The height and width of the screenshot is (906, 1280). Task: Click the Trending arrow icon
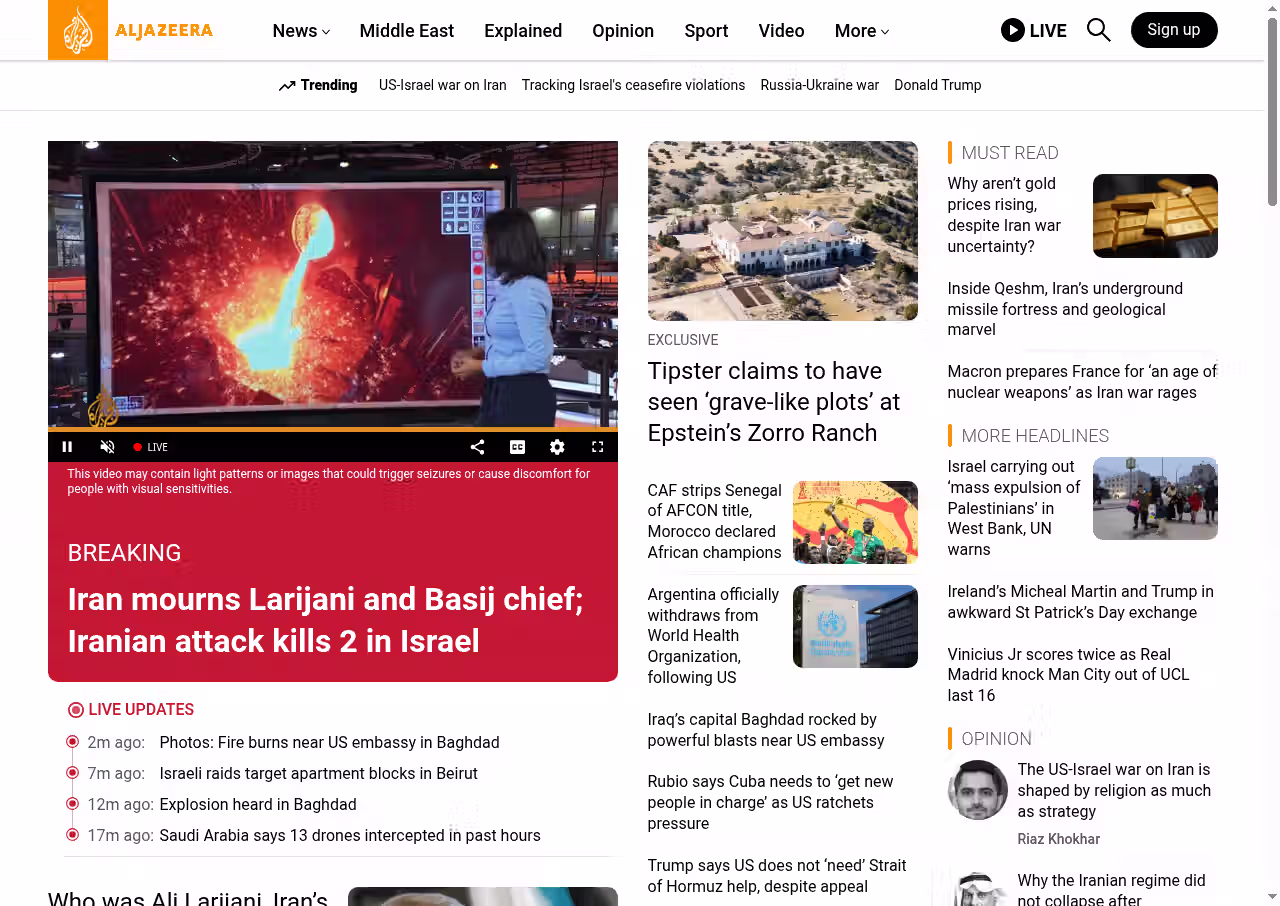point(287,86)
